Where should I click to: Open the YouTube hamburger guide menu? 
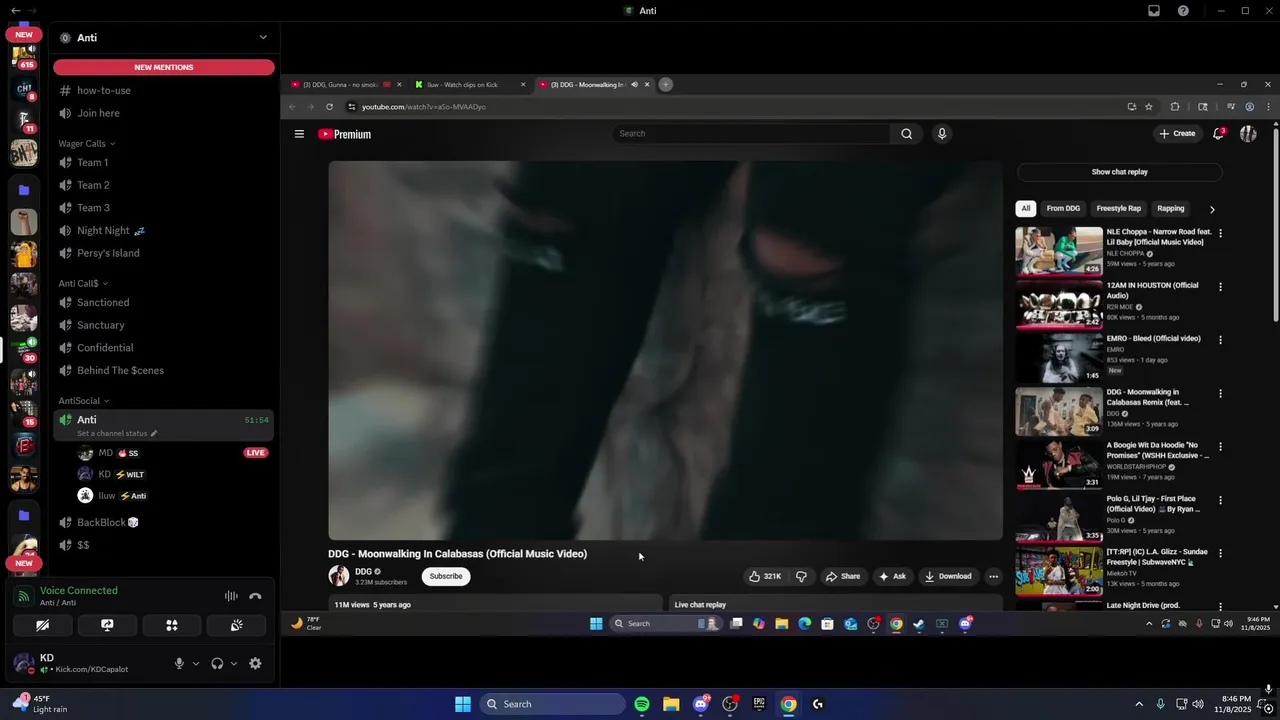coord(299,134)
